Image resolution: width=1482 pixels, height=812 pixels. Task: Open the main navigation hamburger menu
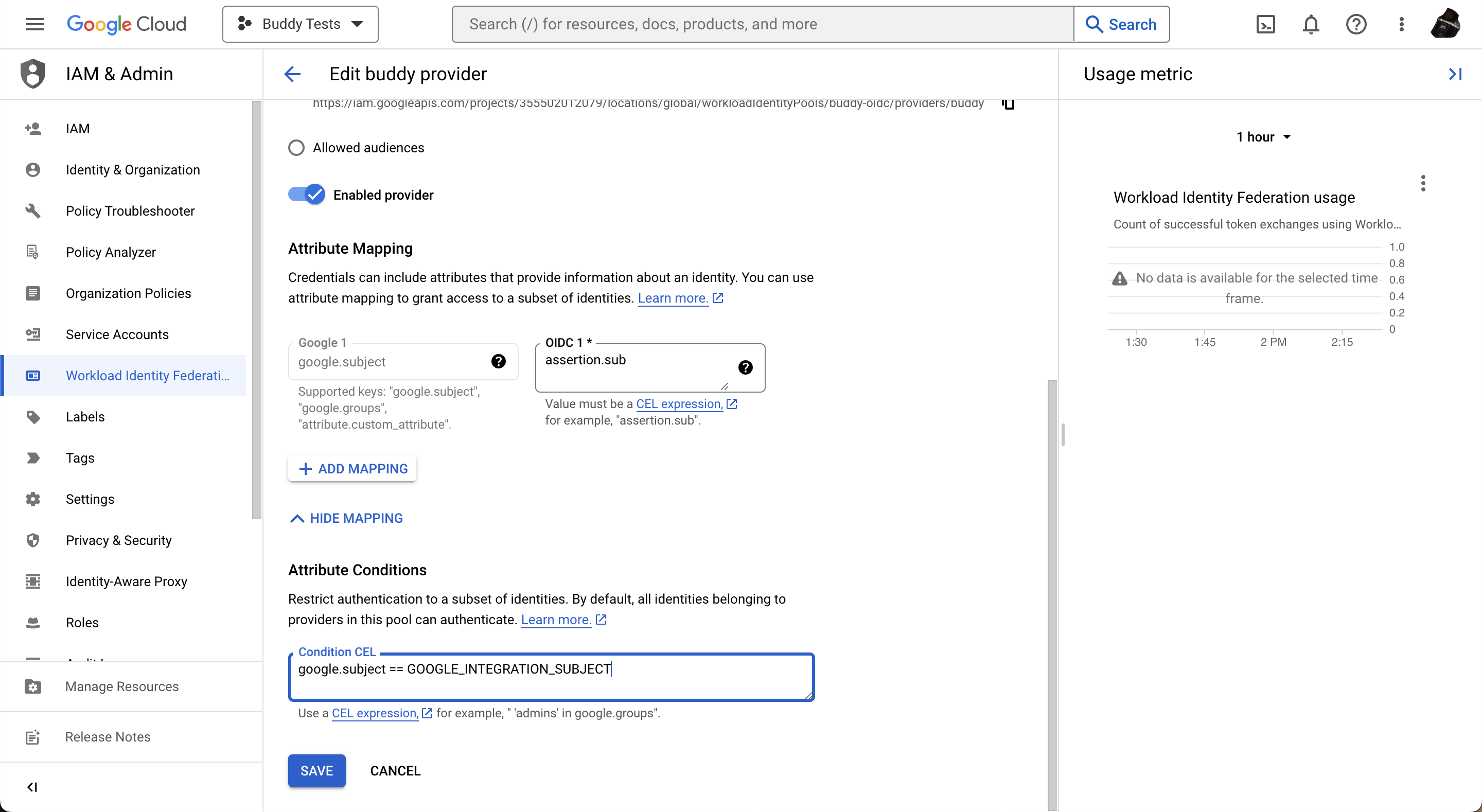(34, 24)
